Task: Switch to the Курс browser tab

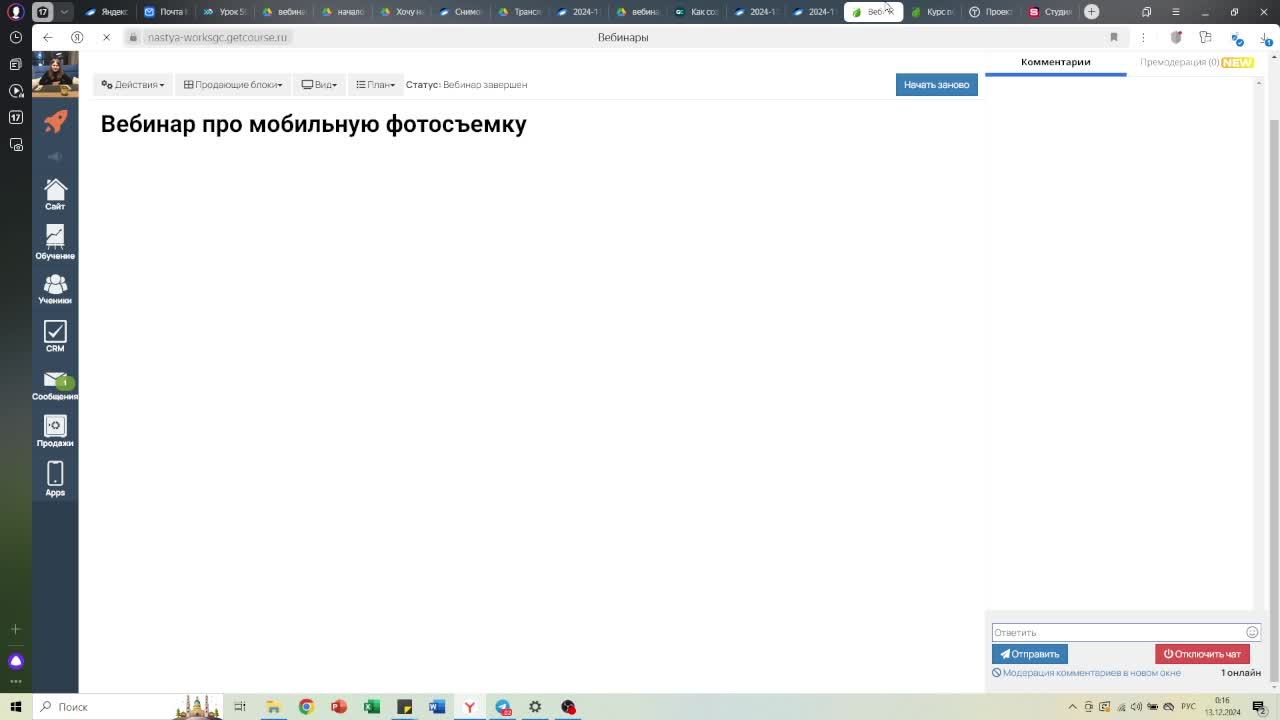Action: pyautogui.click(x=932, y=11)
